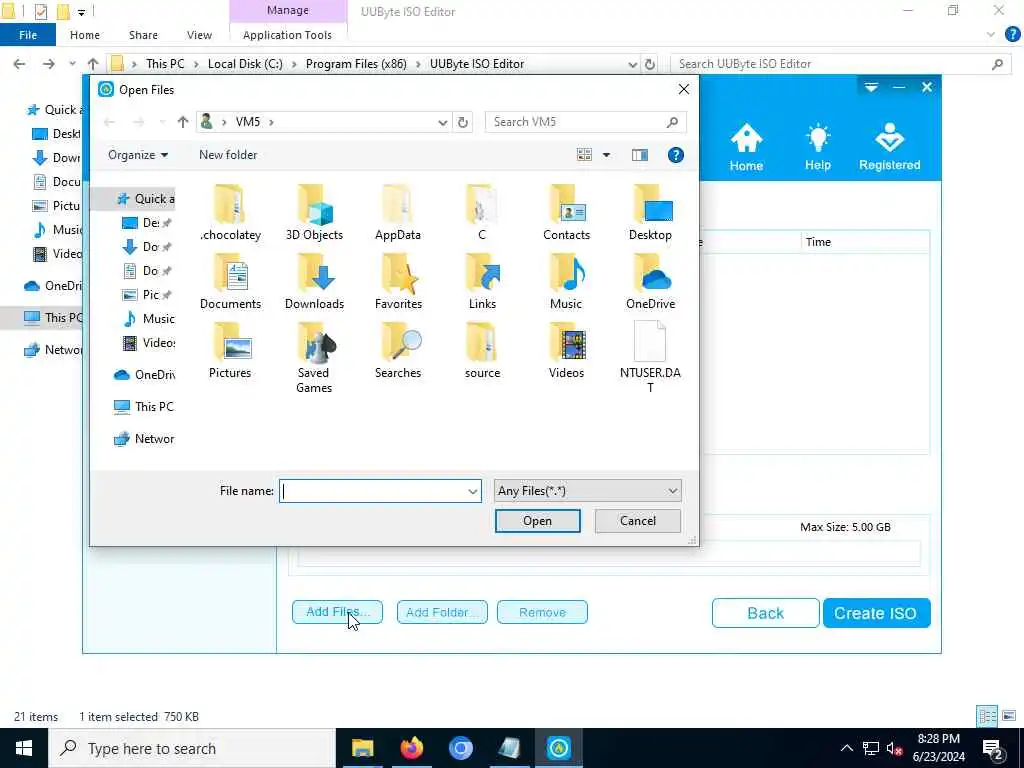Select the AppData folder icon

coord(398,205)
